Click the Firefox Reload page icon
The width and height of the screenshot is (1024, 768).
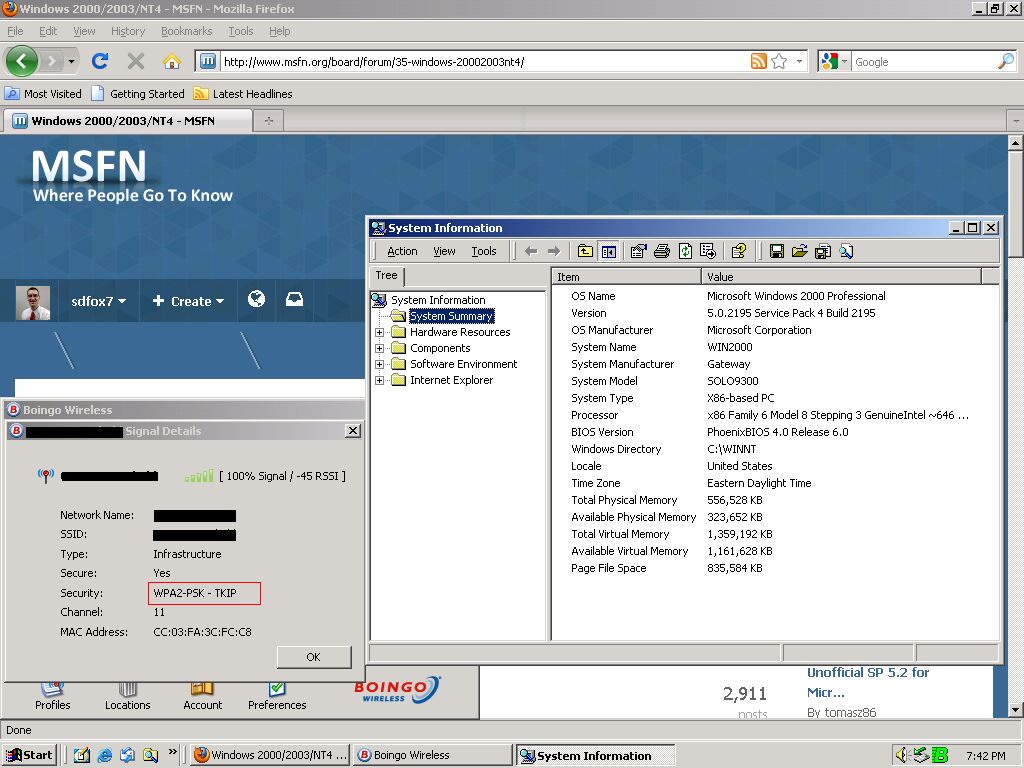click(x=101, y=60)
